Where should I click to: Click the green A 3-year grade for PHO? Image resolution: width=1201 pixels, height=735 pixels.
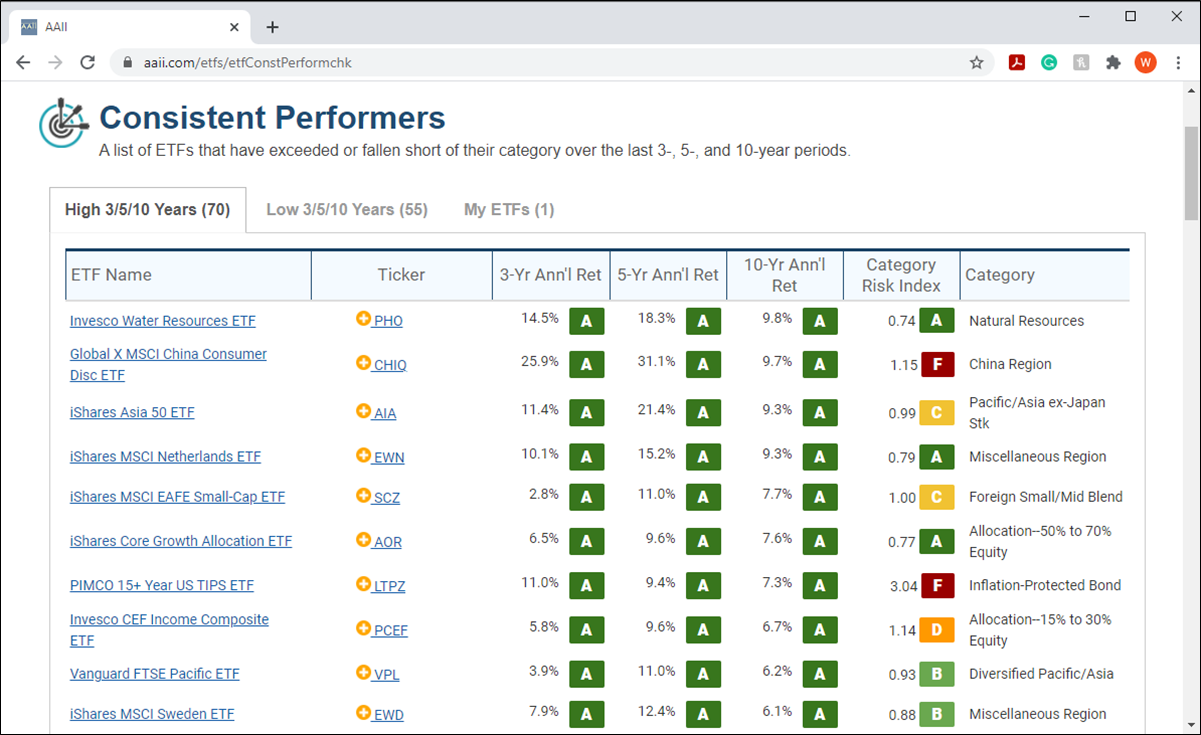[586, 321]
